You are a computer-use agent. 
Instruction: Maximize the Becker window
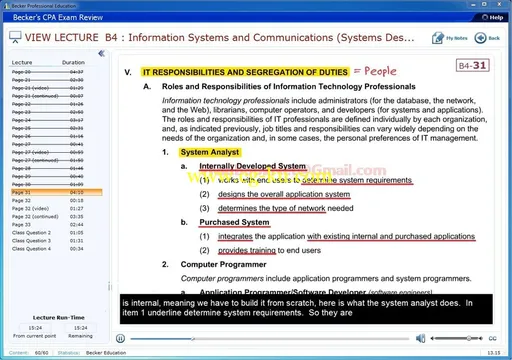pos(484,4)
